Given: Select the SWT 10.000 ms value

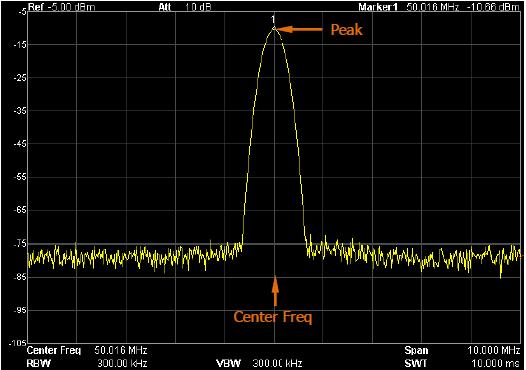Looking at the screenshot, I should tap(496, 363).
